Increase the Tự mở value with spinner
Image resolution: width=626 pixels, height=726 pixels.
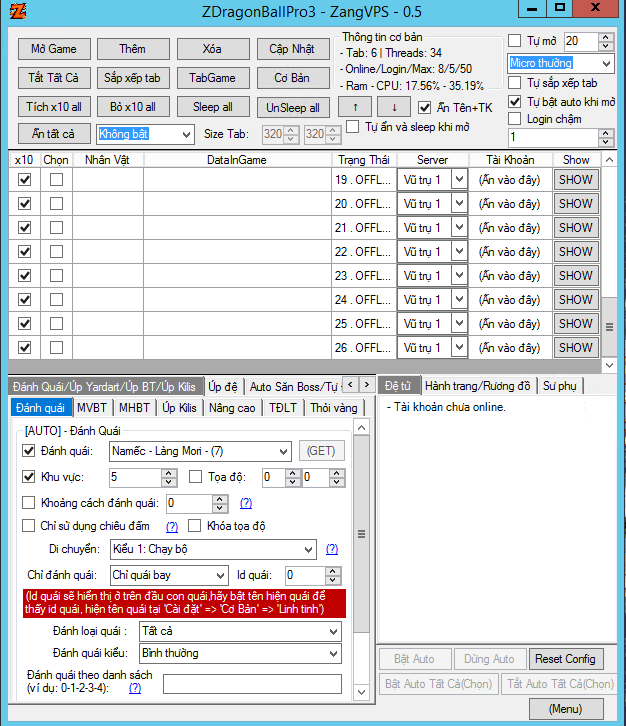coord(605,37)
